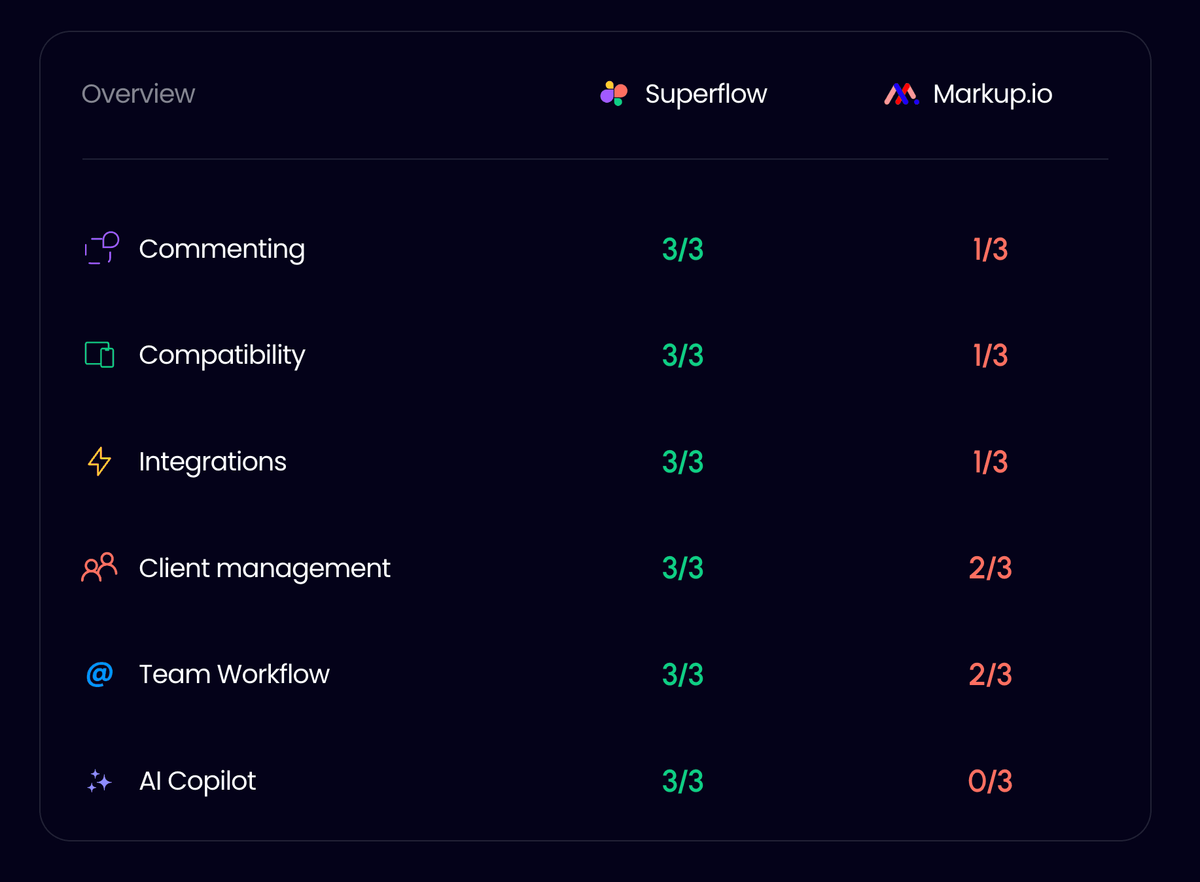Click the AI Copilot sparkles icon
Screen dimensions: 1200x882
pyautogui.click(x=99, y=781)
